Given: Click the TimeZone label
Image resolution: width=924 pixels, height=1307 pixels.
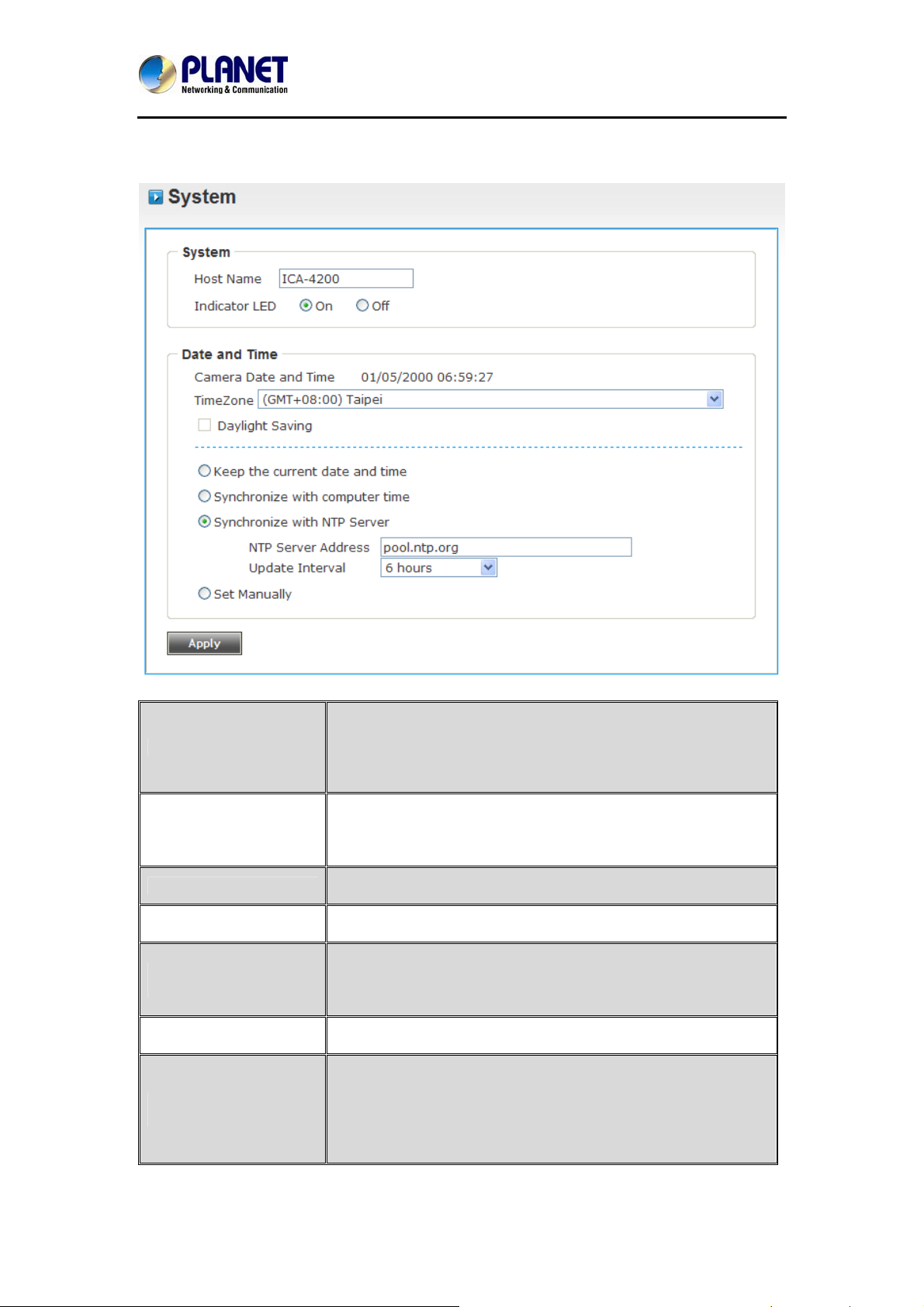Looking at the screenshot, I should (x=223, y=400).
